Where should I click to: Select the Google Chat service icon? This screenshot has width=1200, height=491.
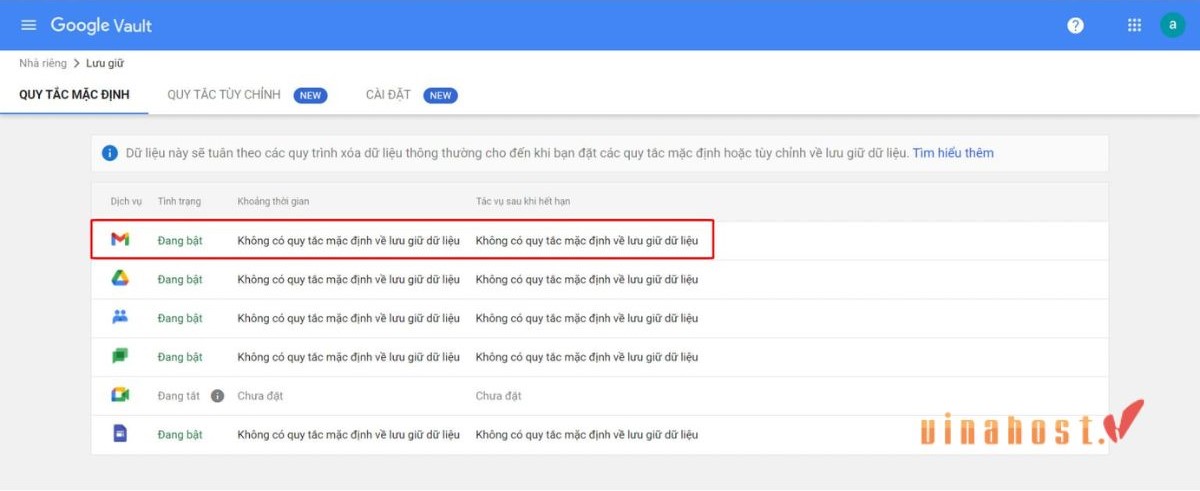[120, 356]
